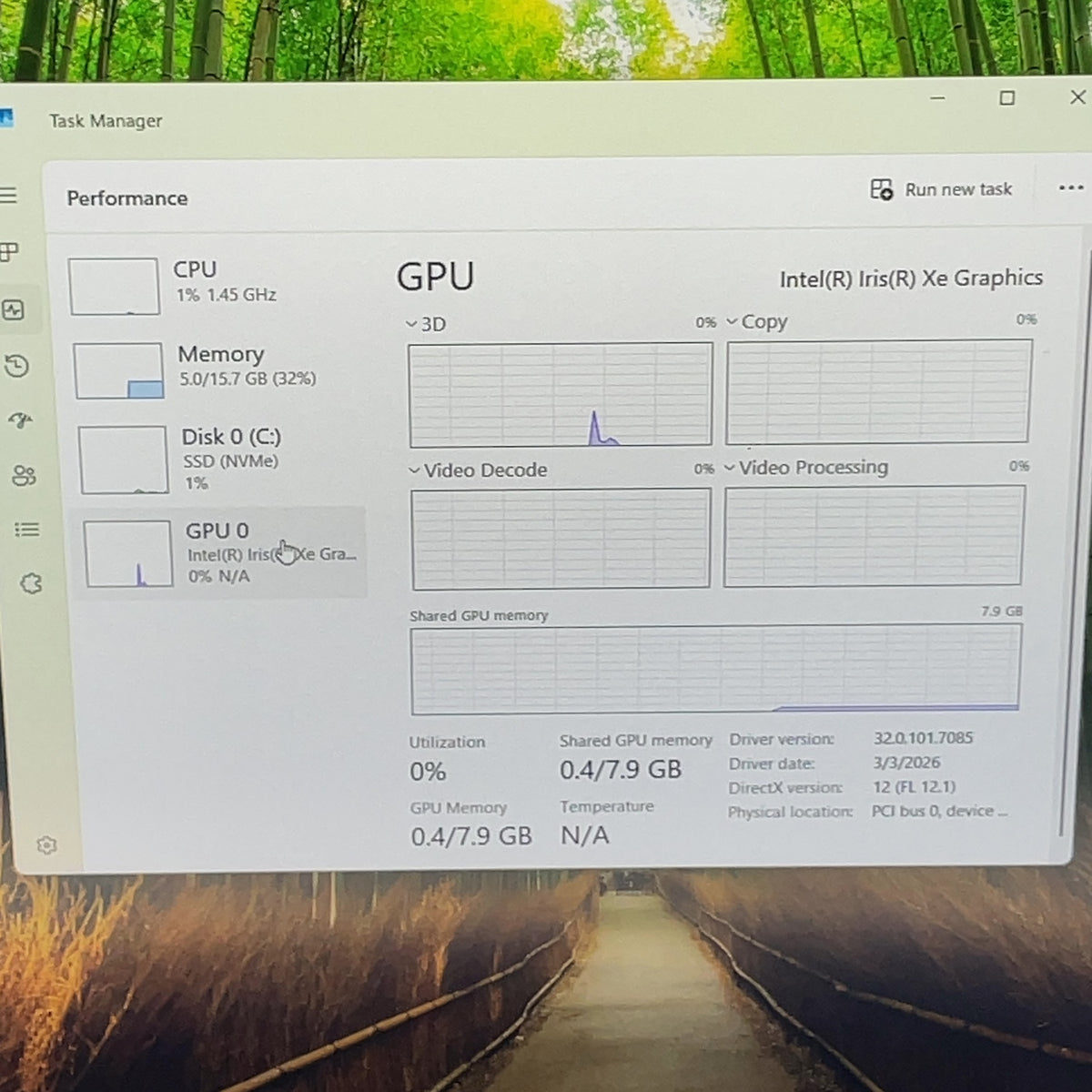
Task: Select the GPU 0 entry
Action: pos(218,552)
